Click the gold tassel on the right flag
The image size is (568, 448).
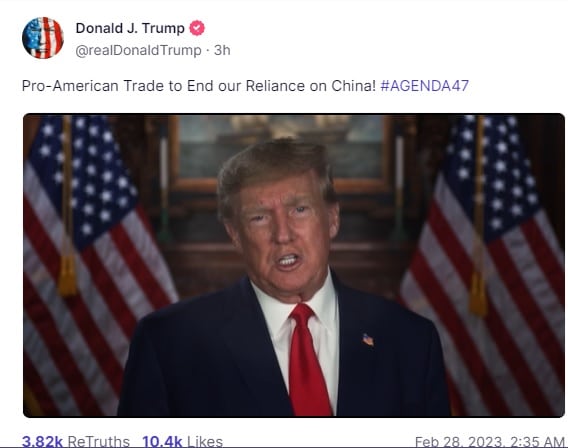[478, 293]
